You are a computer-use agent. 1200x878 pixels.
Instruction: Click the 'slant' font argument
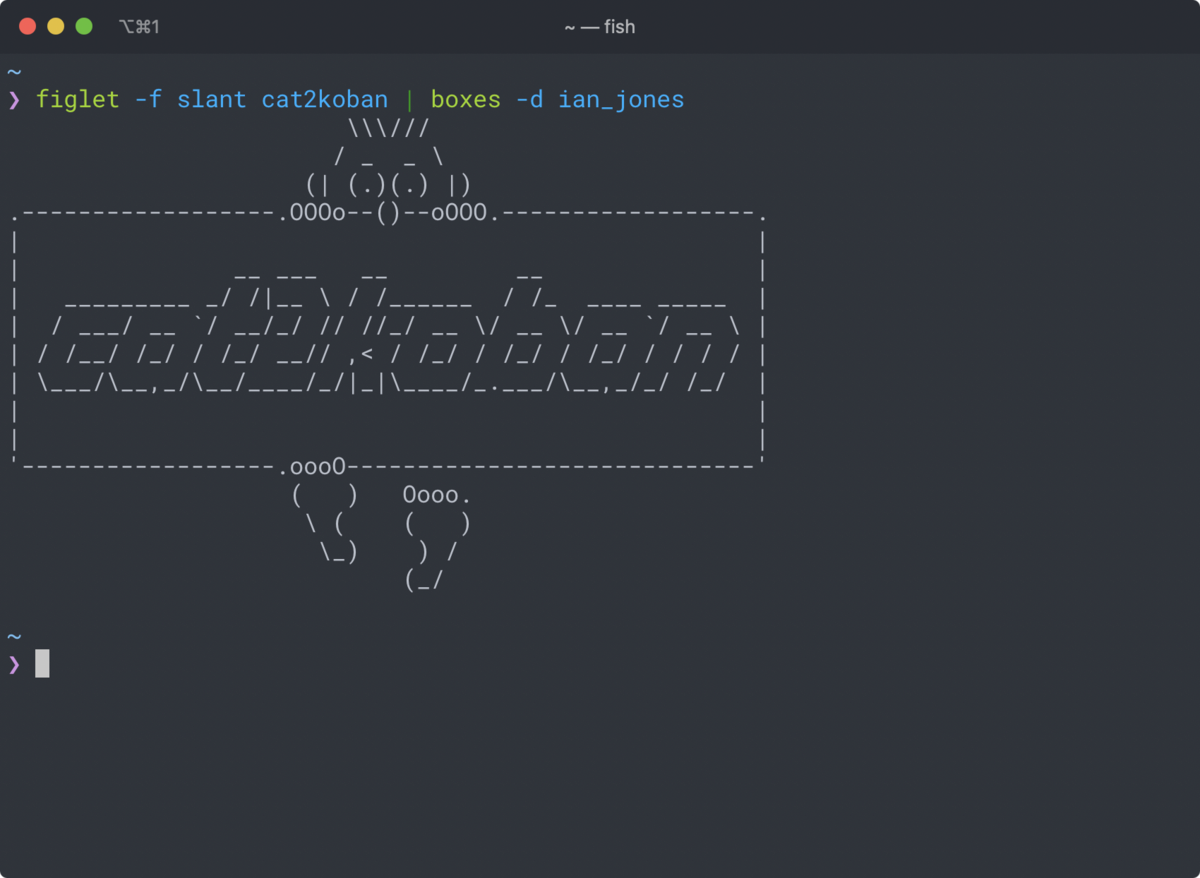coord(211,100)
